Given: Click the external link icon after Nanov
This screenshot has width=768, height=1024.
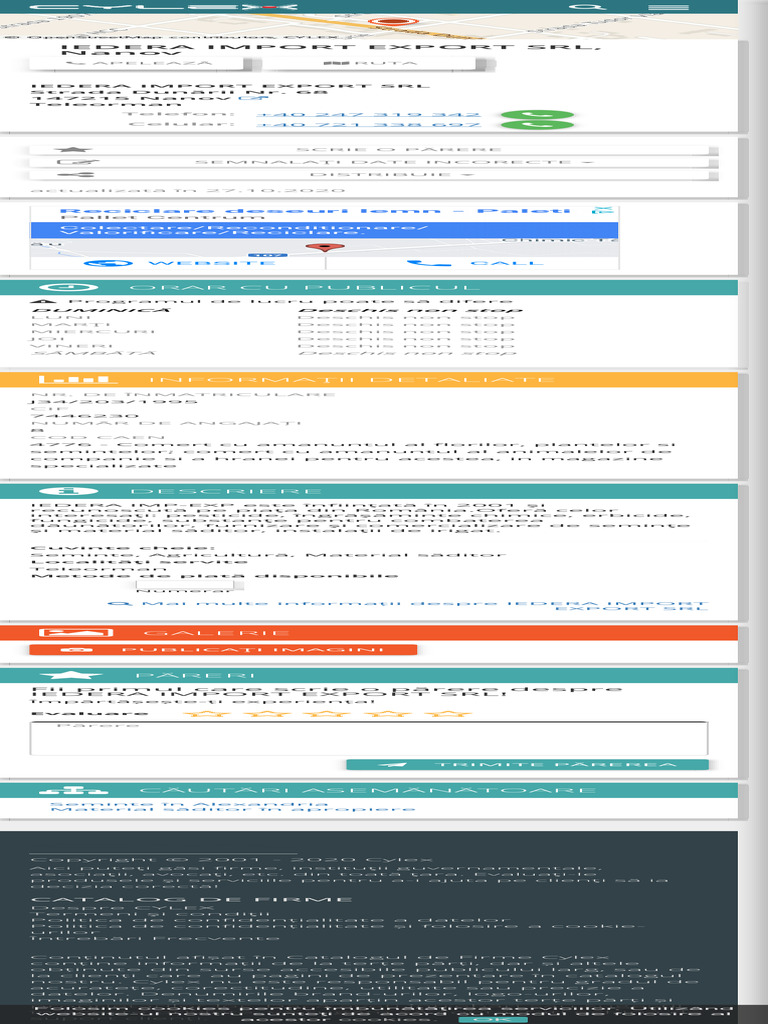Looking at the screenshot, I should pos(253,98).
